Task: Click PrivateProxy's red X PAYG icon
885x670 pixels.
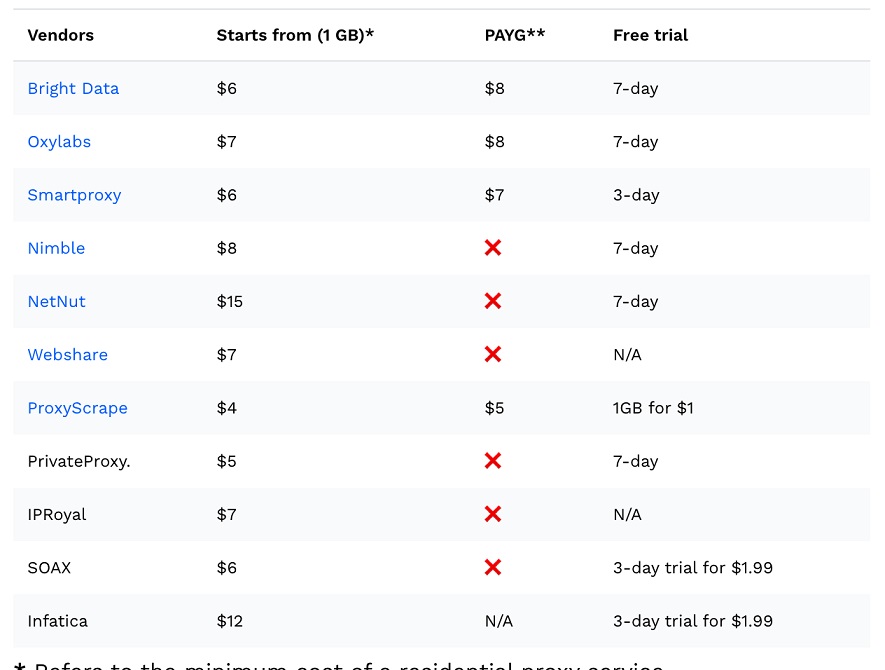Action: tap(493, 461)
